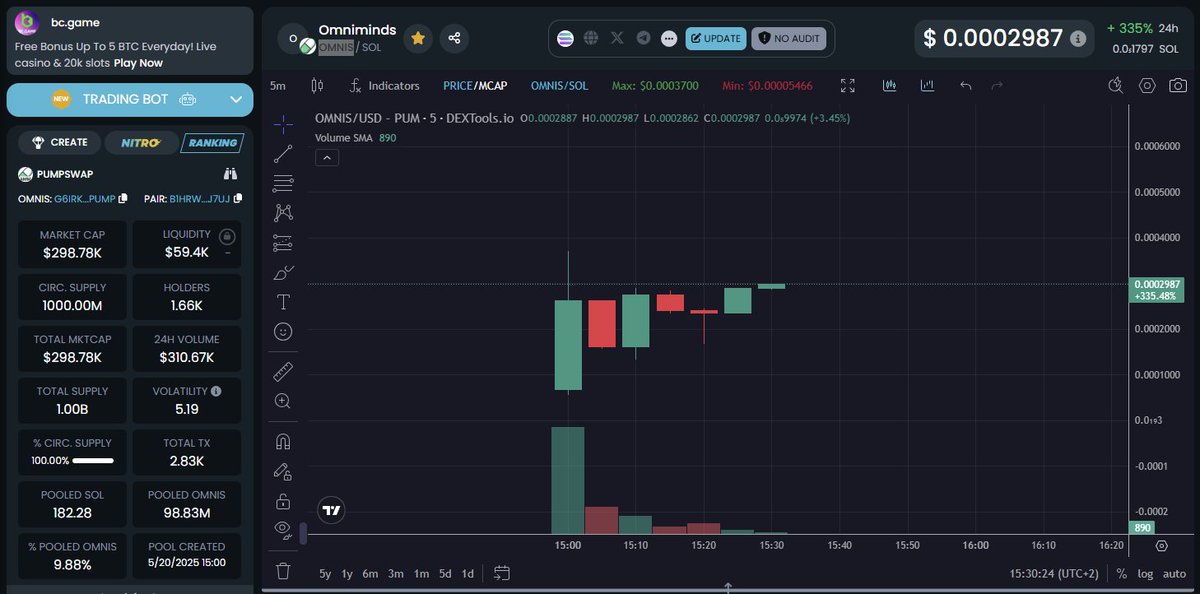The image size is (1200, 594).
Task: Open time axis settings gear icon
Action: (x=1161, y=546)
